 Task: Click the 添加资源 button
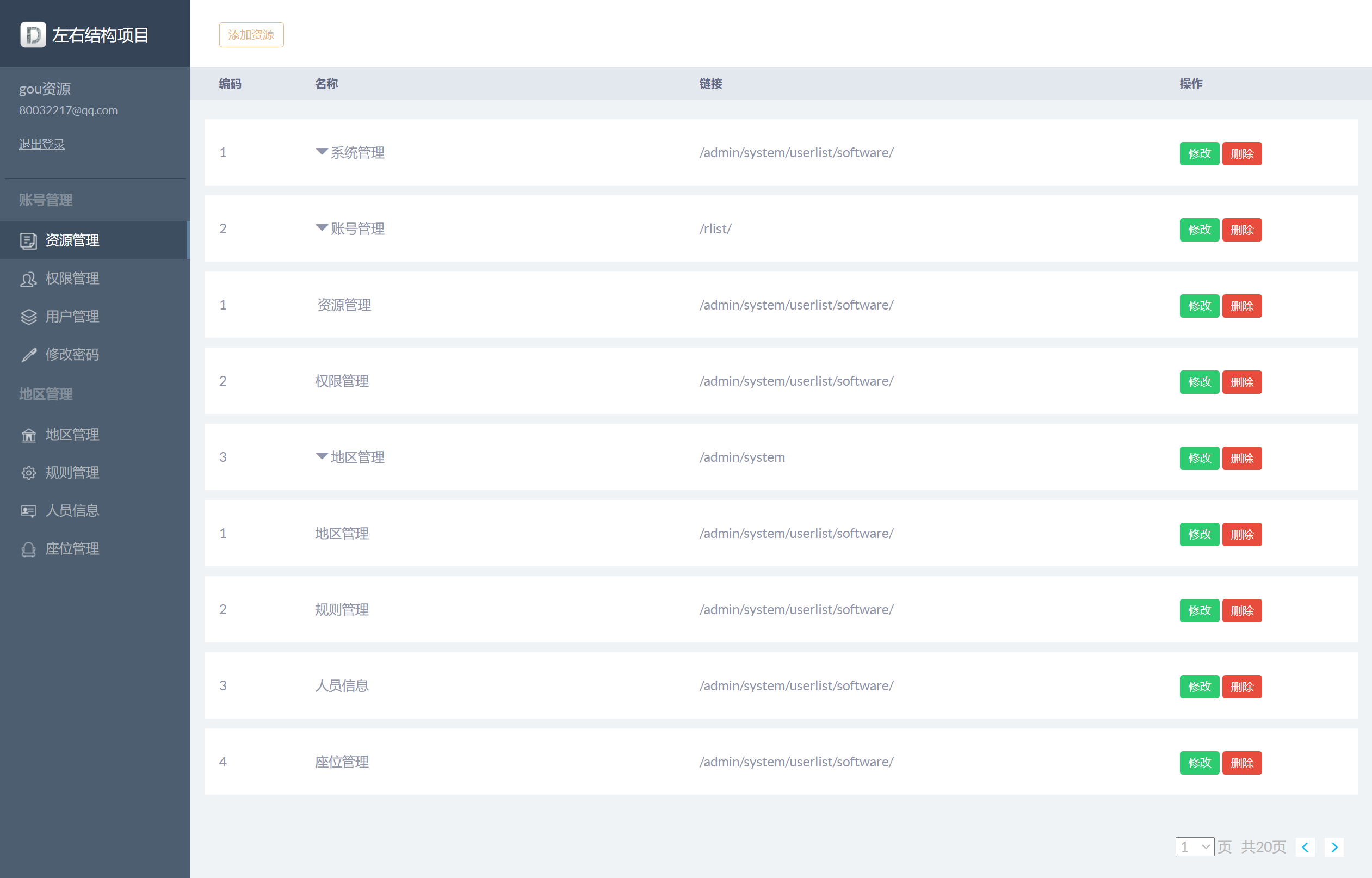click(251, 35)
